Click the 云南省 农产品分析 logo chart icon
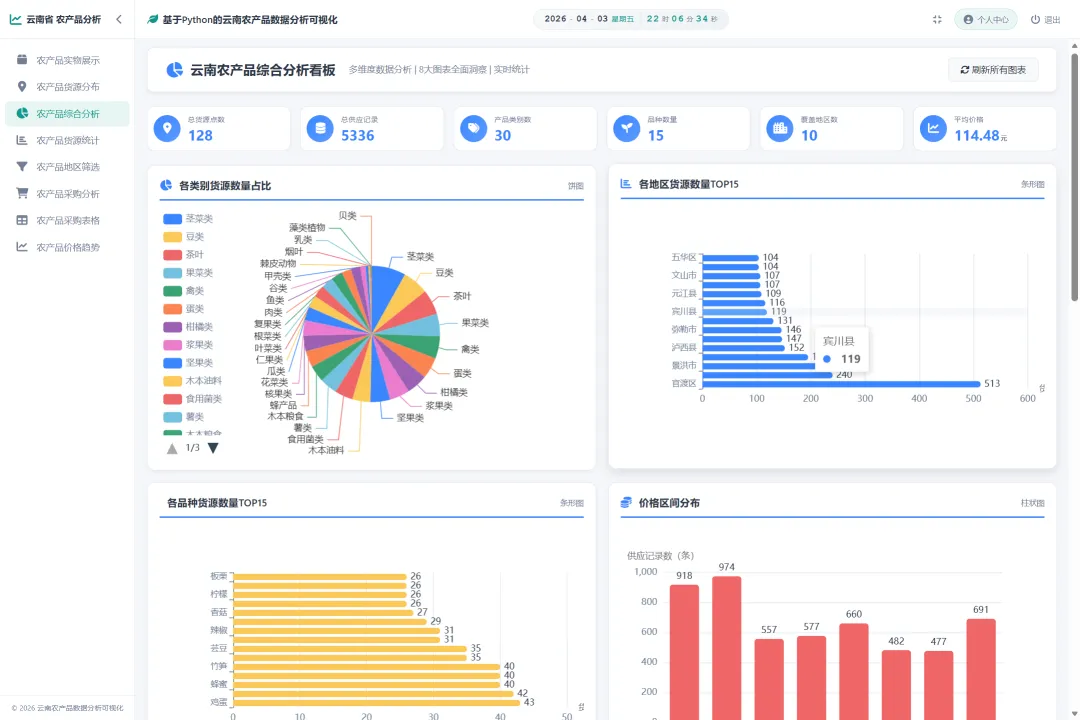1080x720 pixels. [x=15, y=19]
